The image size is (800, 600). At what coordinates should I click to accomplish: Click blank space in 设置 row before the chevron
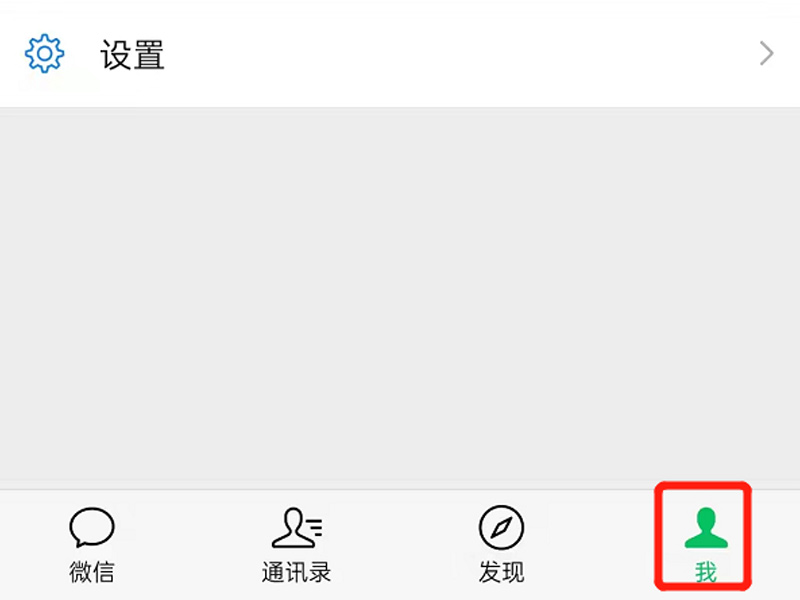[459, 54]
